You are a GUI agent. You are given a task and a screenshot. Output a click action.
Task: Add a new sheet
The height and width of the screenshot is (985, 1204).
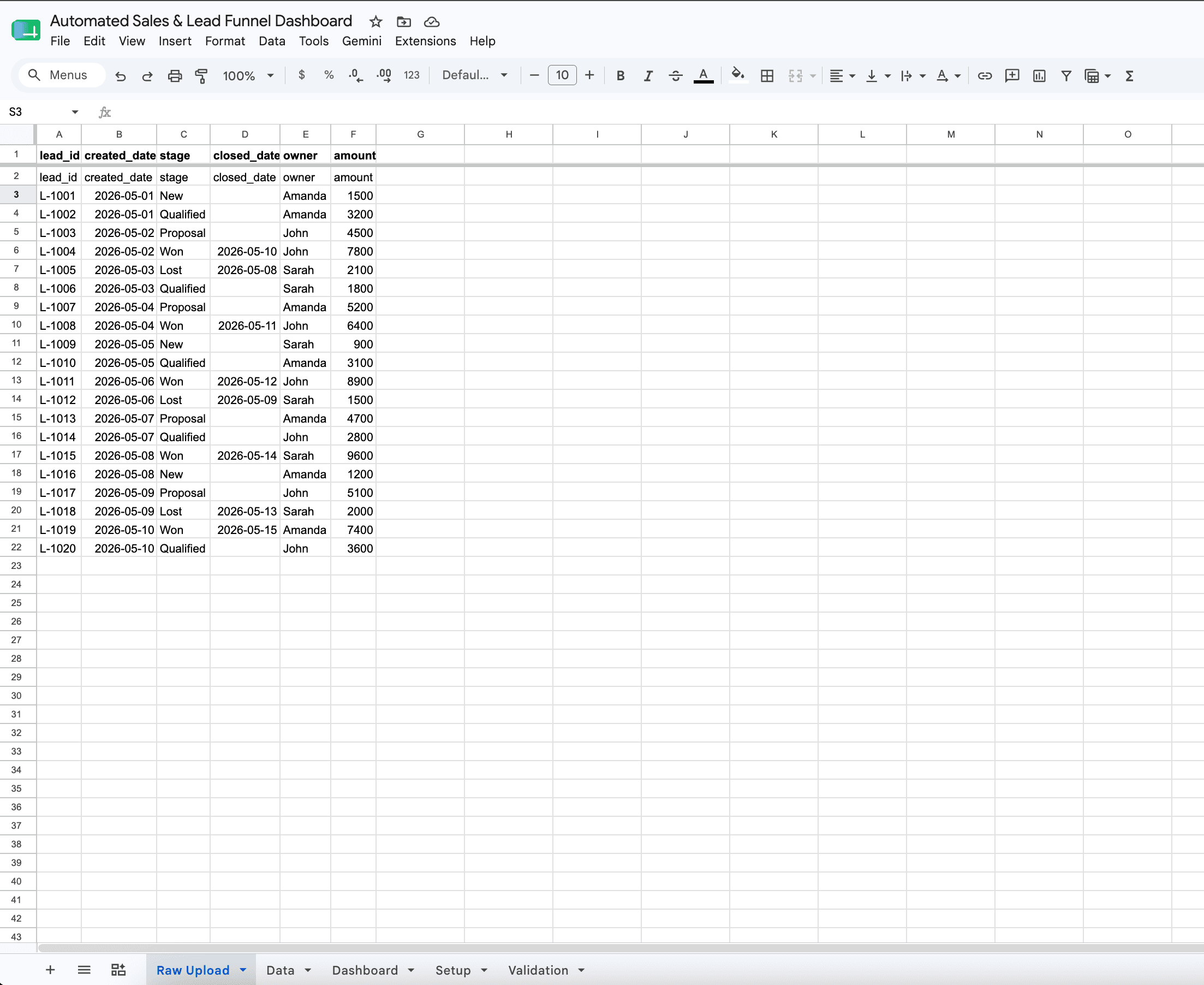(x=50, y=970)
